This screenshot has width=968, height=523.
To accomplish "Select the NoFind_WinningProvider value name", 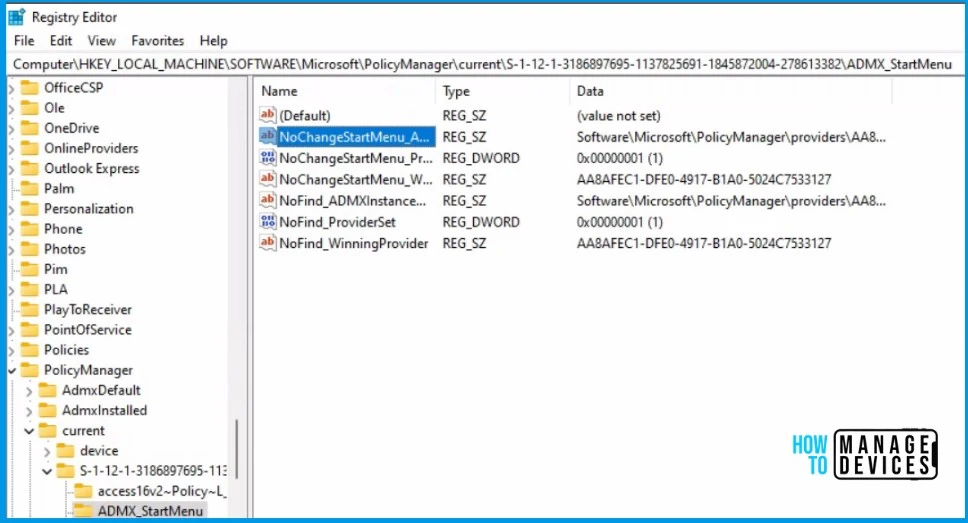I will 354,243.
